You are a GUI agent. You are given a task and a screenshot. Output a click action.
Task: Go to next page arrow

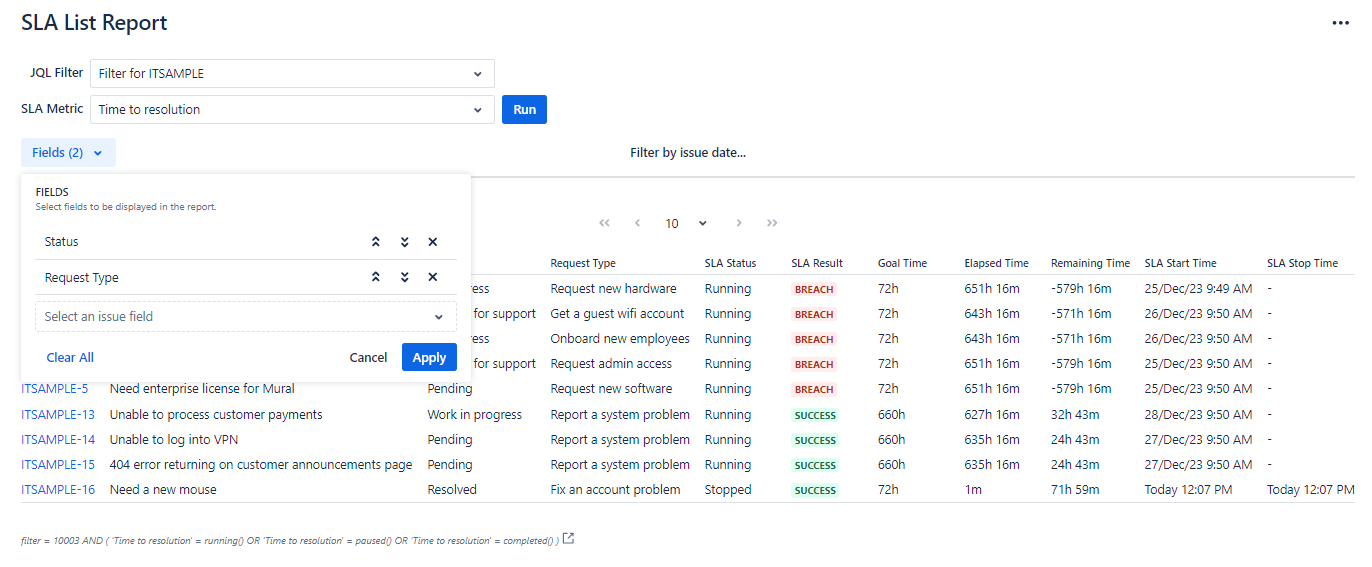point(739,223)
